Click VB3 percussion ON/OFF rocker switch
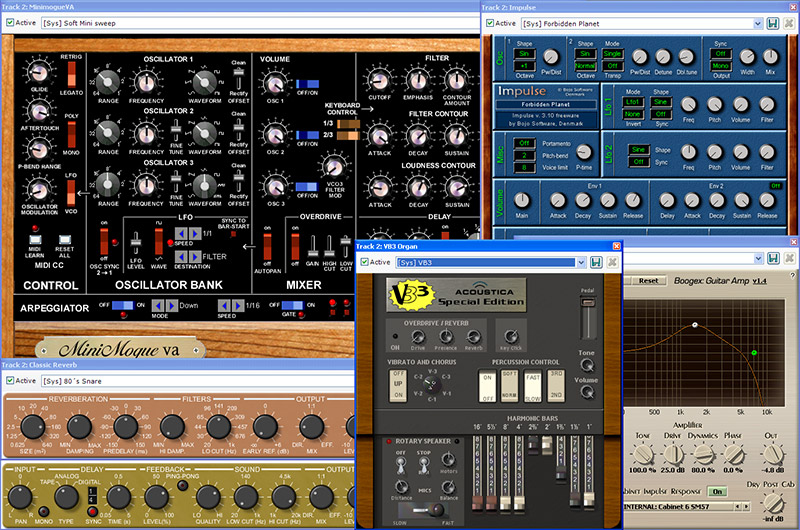The height and width of the screenshot is (530, 800). [x=487, y=387]
